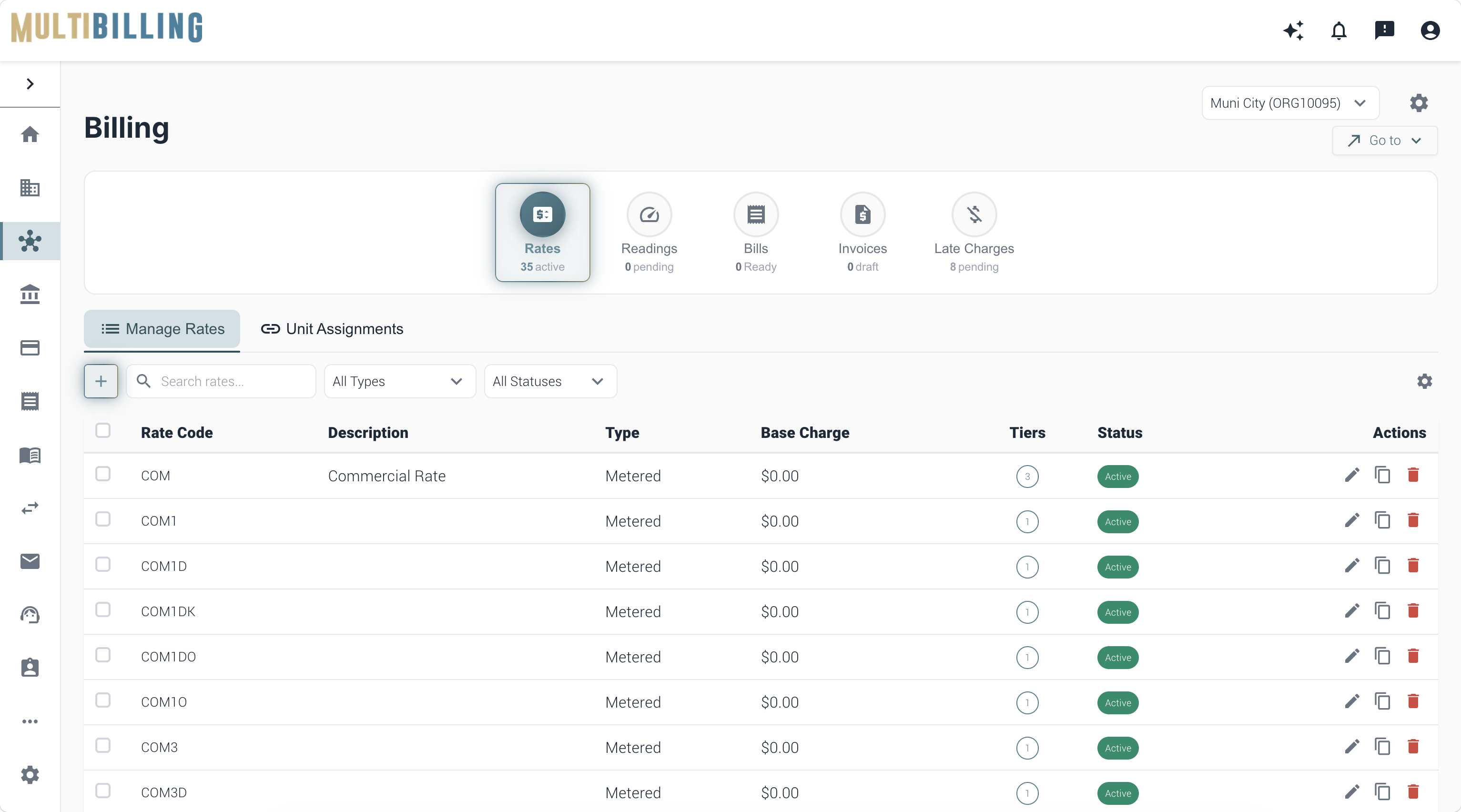Select the COM1D rate checkbox
Image resolution: width=1461 pixels, height=812 pixels.
click(x=102, y=565)
